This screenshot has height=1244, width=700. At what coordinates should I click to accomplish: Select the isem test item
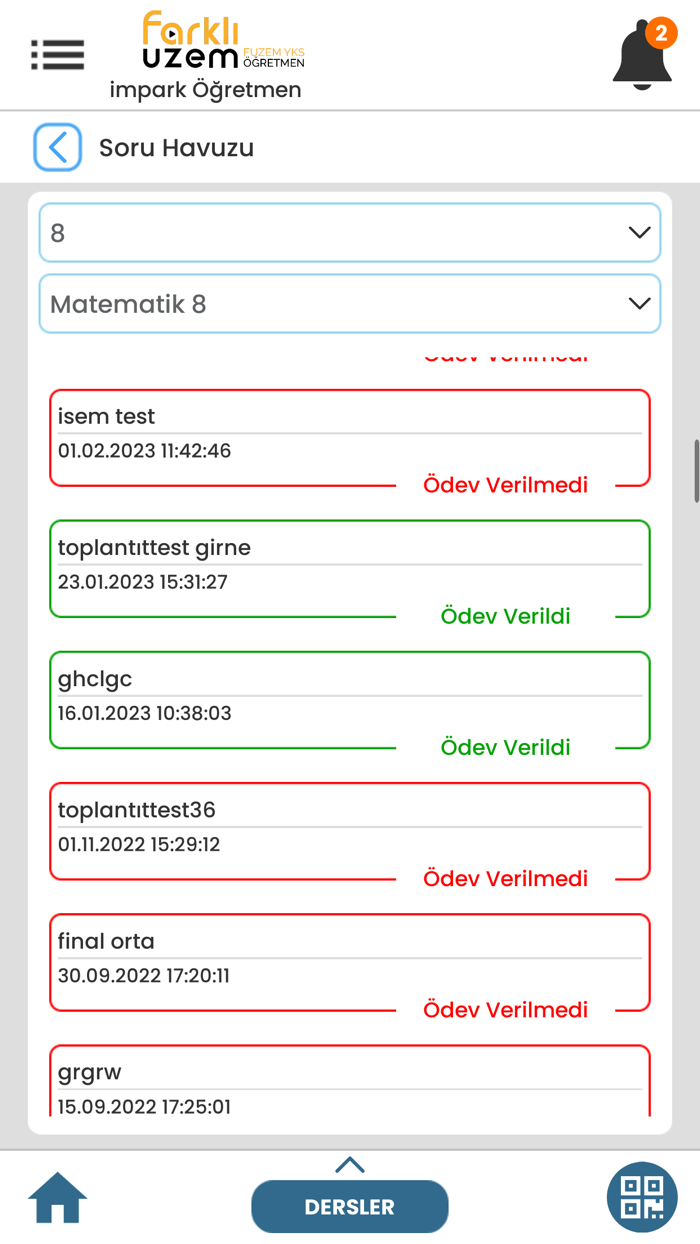(350, 437)
